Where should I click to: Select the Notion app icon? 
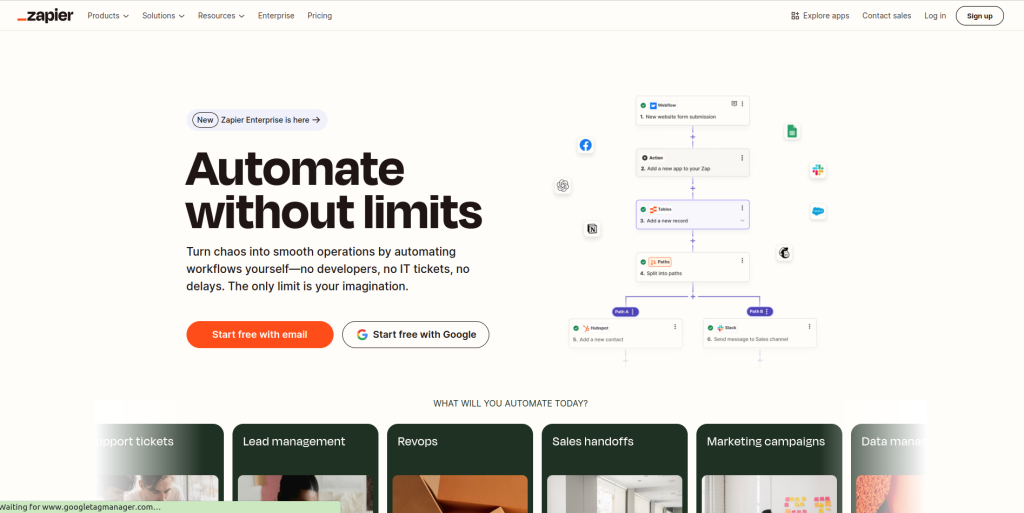pos(592,229)
